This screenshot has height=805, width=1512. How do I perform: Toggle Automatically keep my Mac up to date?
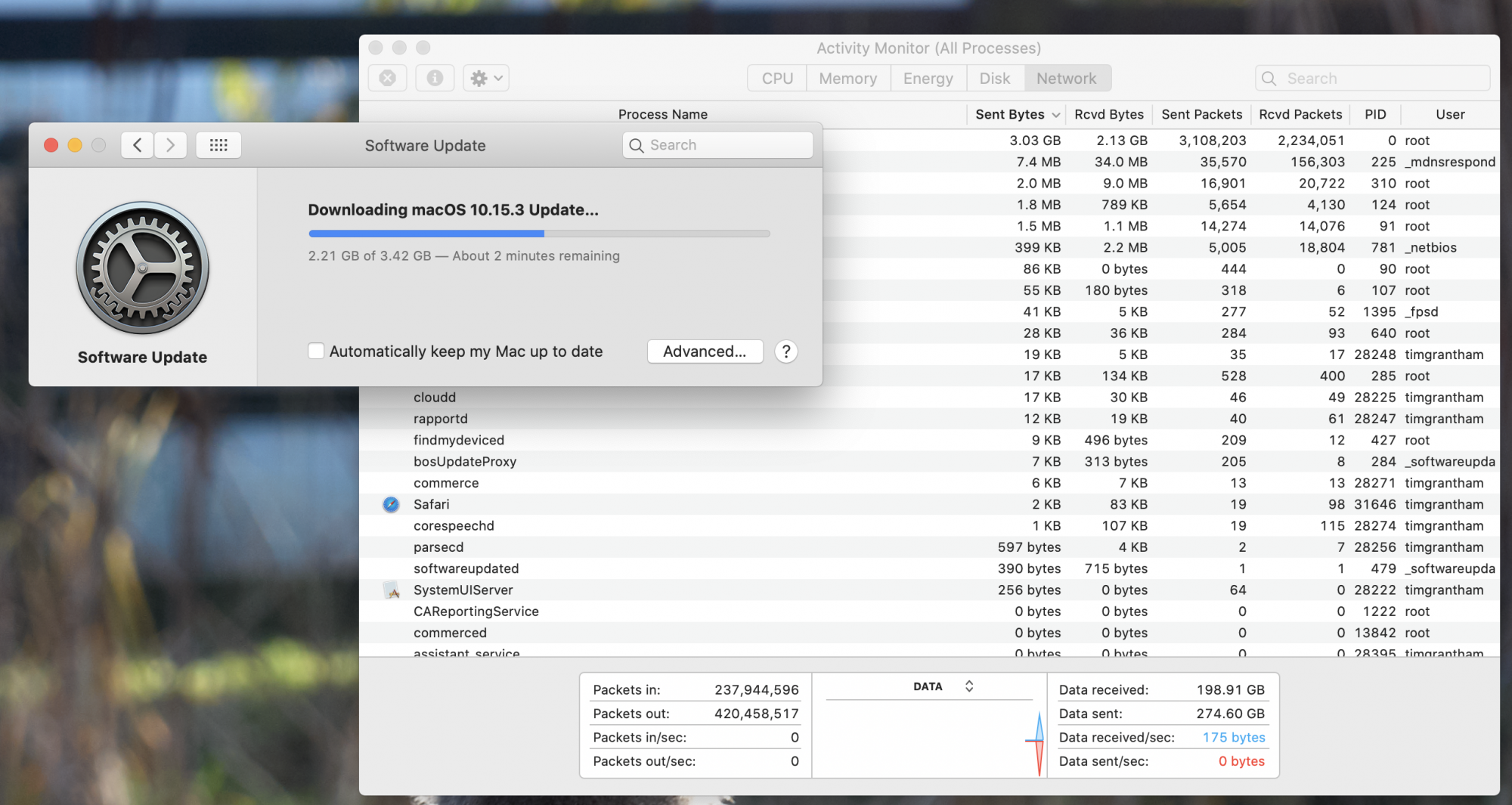[x=316, y=351]
